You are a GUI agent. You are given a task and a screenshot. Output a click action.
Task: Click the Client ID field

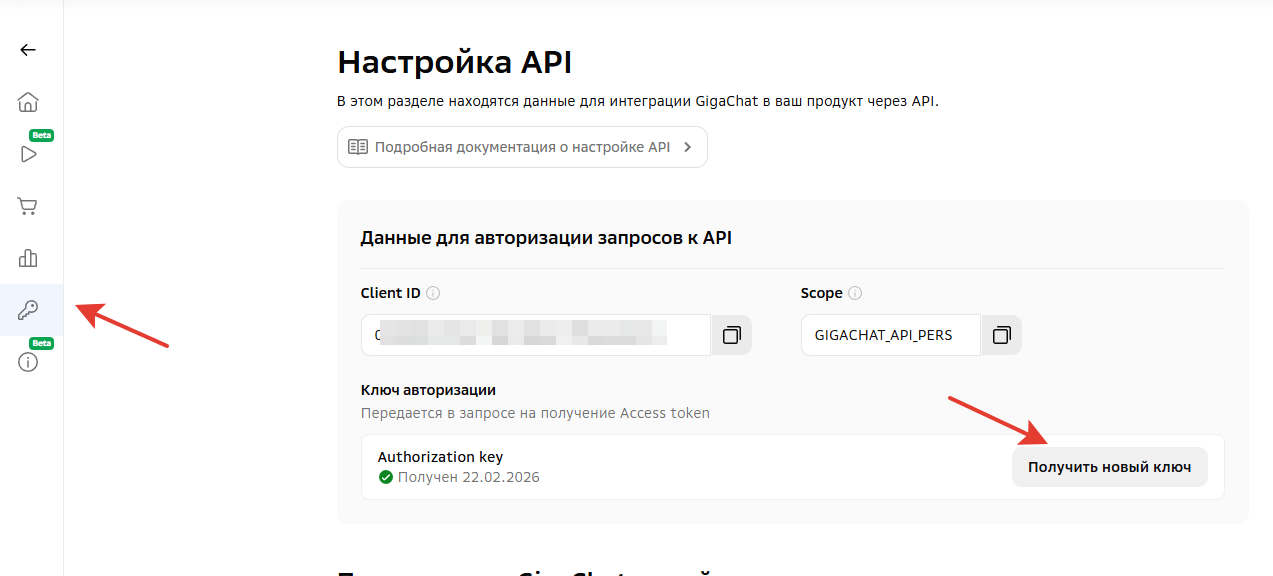tap(536, 335)
